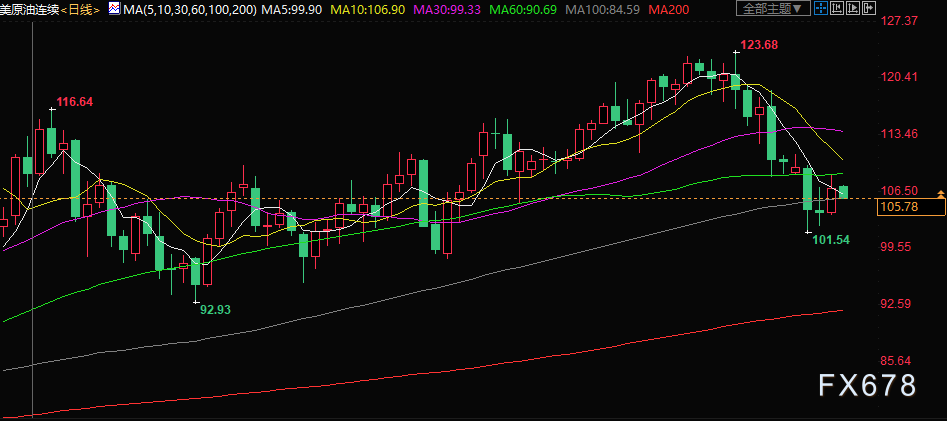The width and height of the screenshot is (947, 421).
Task: Click the 日线 period selector
Action: pyautogui.click(x=80, y=9)
